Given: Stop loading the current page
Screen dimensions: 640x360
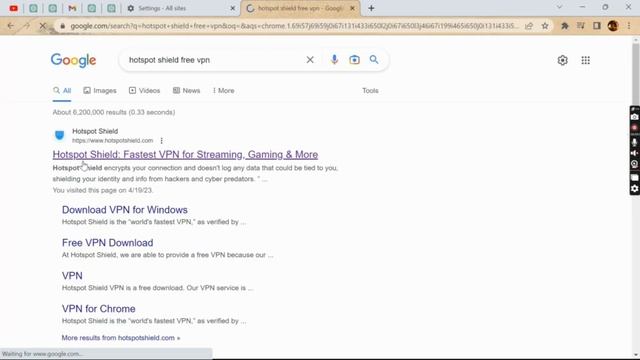Looking at the screenshot, I should [x=42, y=26].
